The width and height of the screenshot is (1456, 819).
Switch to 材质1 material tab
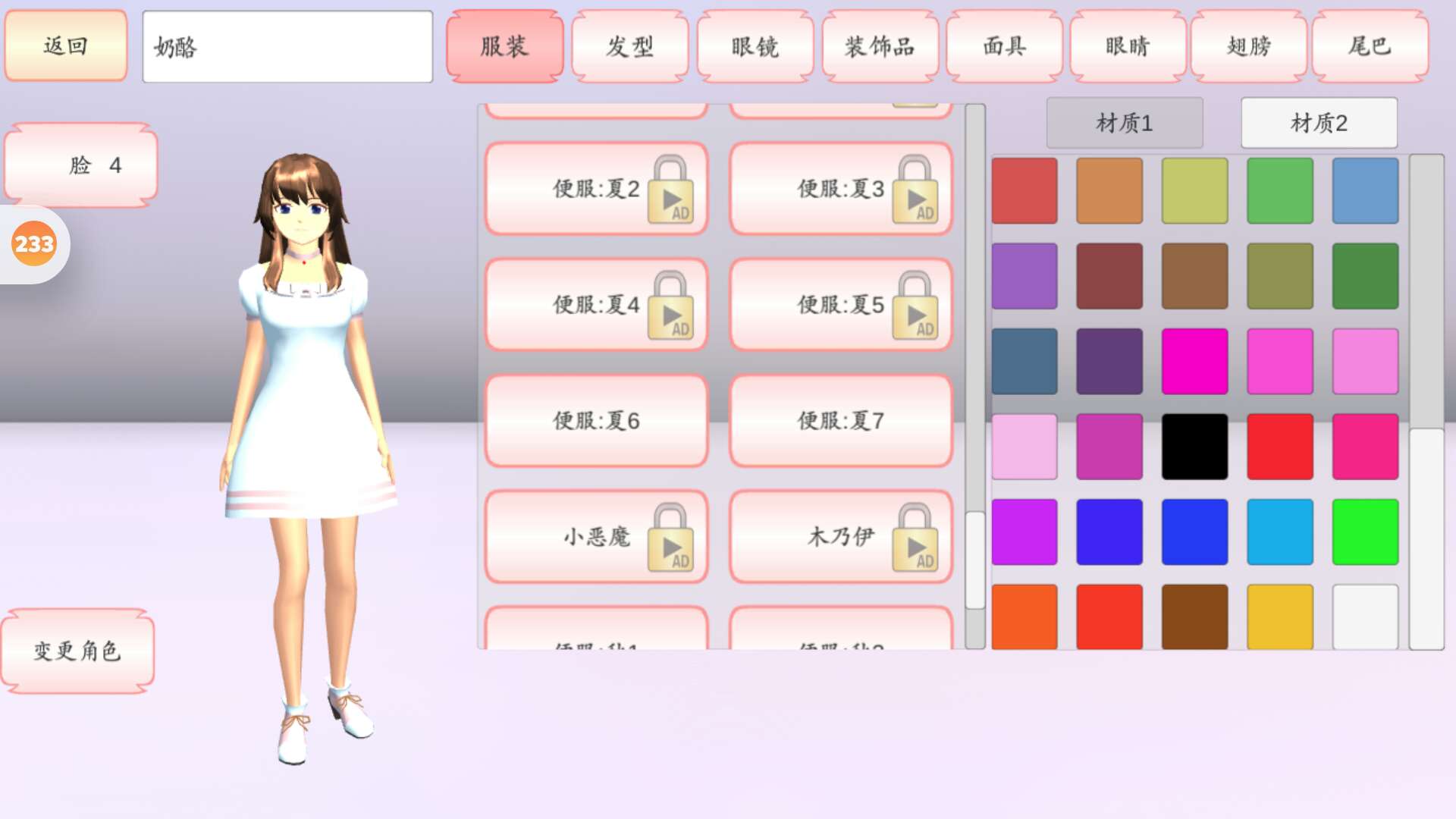tap(1124, 123)
